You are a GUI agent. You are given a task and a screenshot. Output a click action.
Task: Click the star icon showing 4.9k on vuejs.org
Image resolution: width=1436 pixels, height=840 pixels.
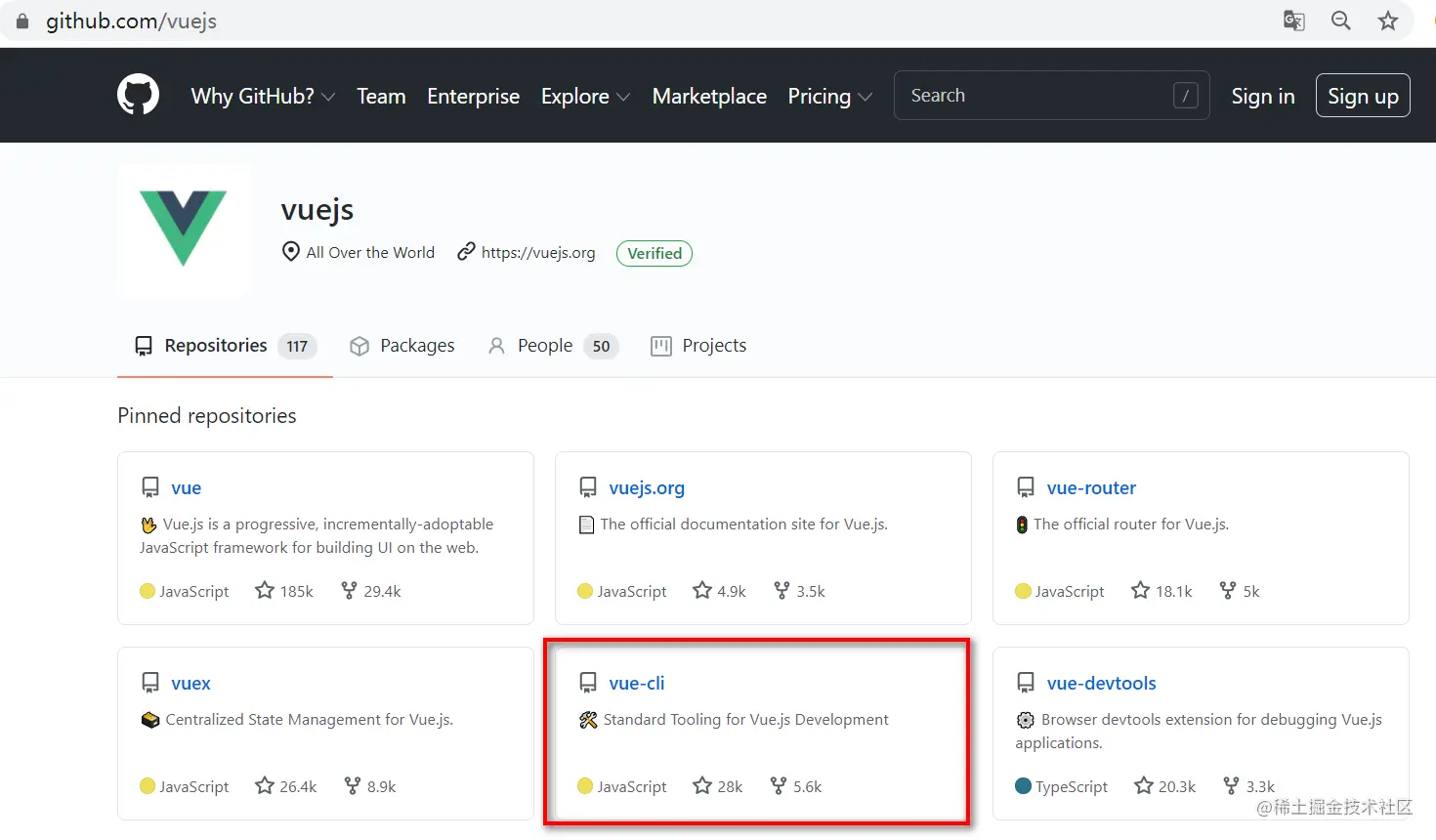[x=702, y=590]
